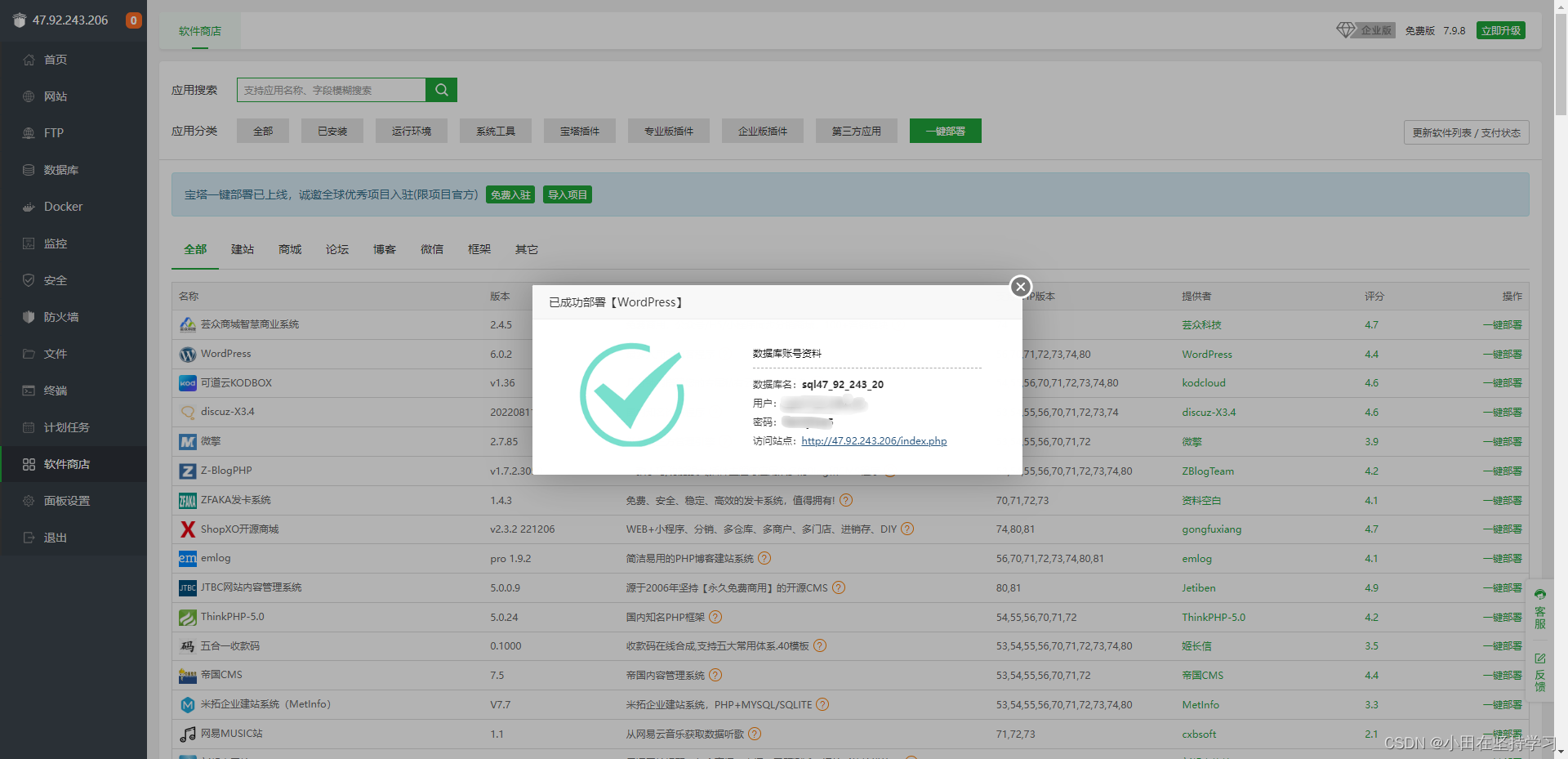The width and height of the screenshot is (1568, 759).
Task: Click the 软件商店 grid icon
Action: coord(29,464)
